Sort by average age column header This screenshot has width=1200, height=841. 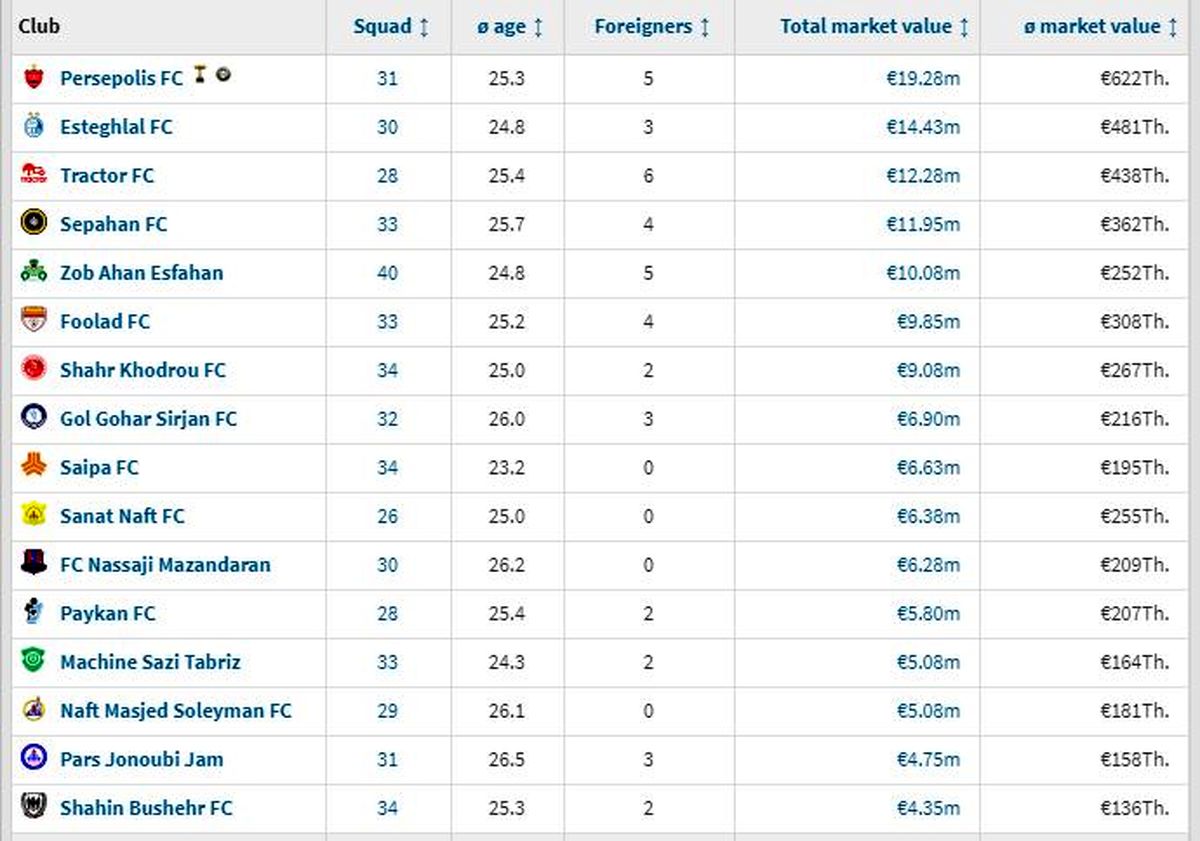point(510,27)
